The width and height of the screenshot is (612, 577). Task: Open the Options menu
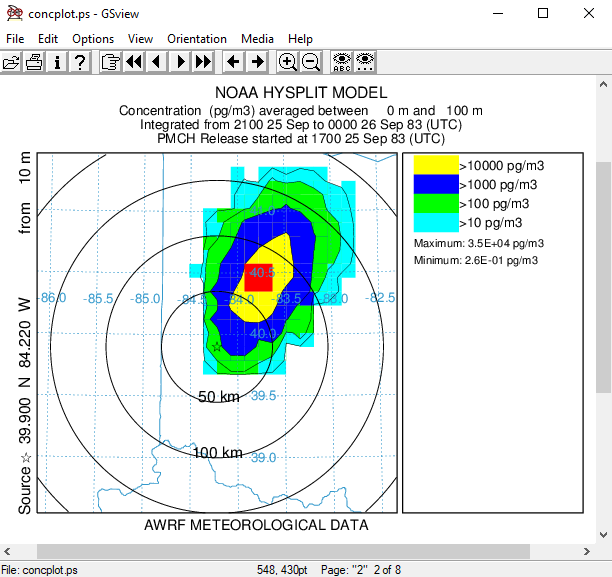point(93,39)
